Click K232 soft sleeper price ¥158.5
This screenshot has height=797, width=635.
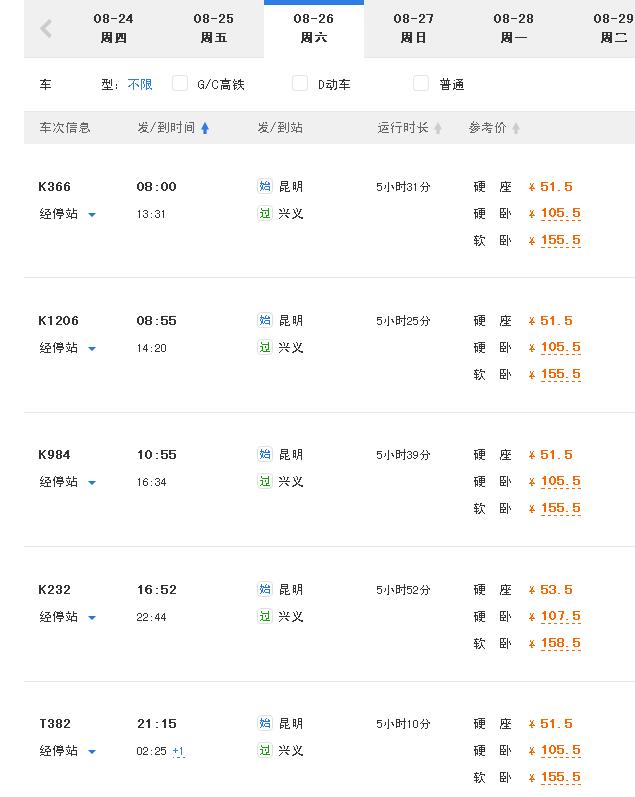tap(560, 643)
